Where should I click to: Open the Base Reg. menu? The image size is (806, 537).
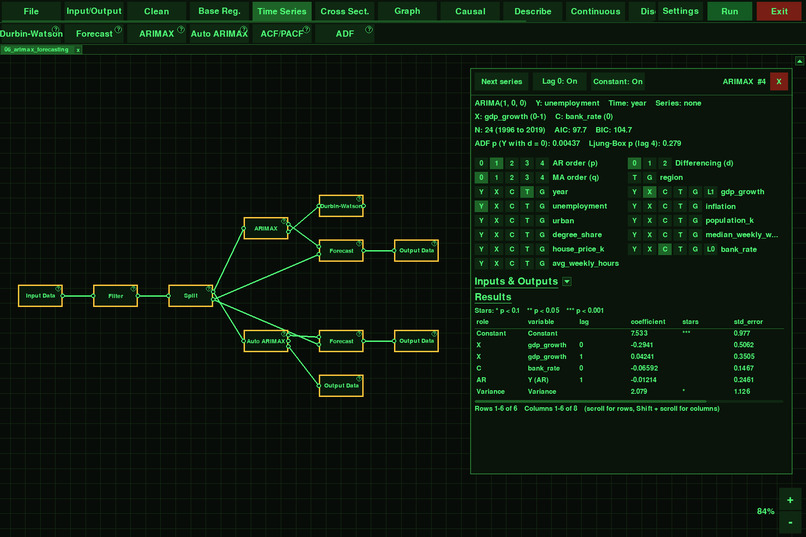point(219,11)
